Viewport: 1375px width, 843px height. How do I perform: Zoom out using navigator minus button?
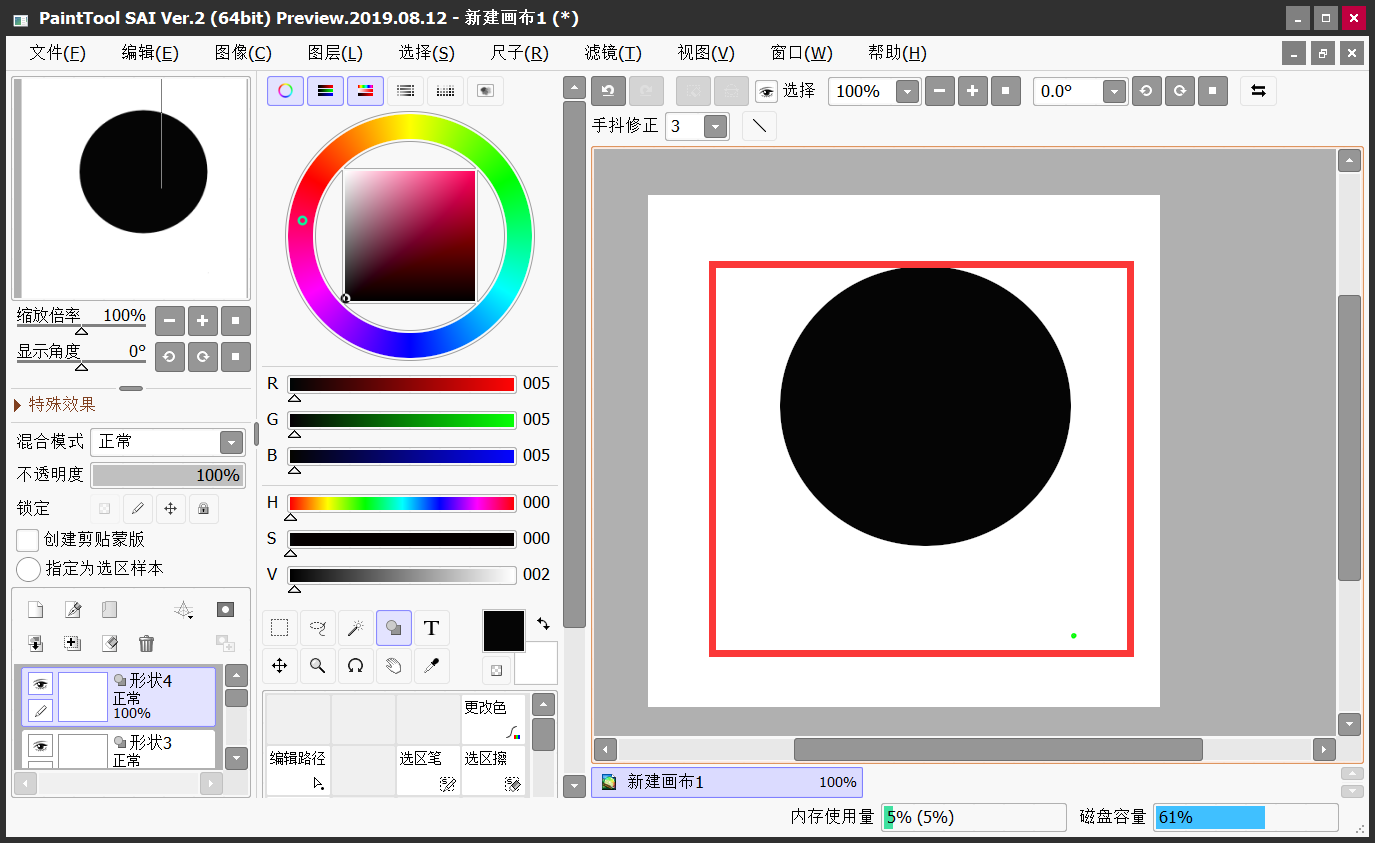(170, 321)
